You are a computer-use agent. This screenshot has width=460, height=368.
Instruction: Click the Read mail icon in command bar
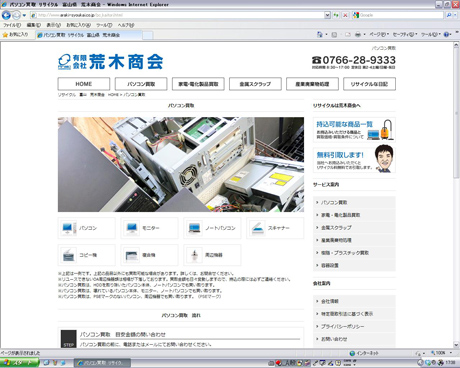click(348, 34)
